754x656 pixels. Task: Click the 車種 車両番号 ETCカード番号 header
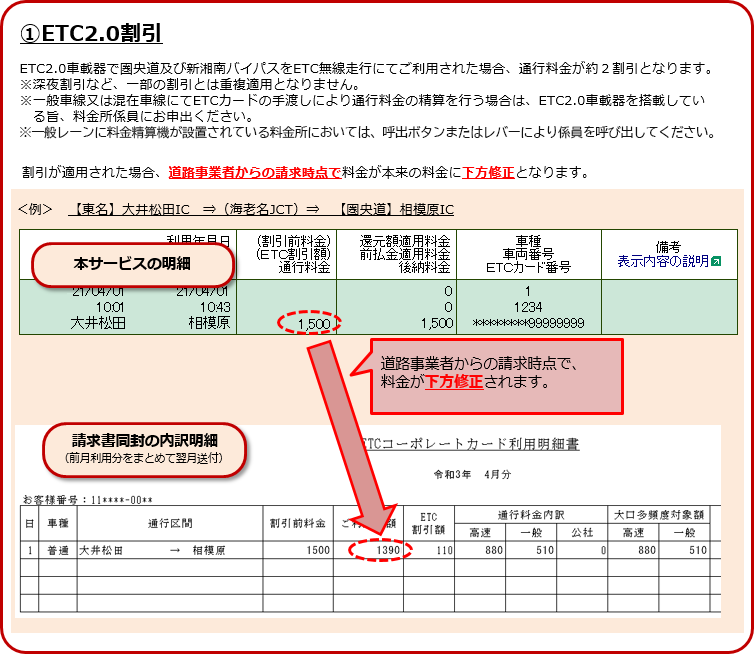click(x=528, y=254)
